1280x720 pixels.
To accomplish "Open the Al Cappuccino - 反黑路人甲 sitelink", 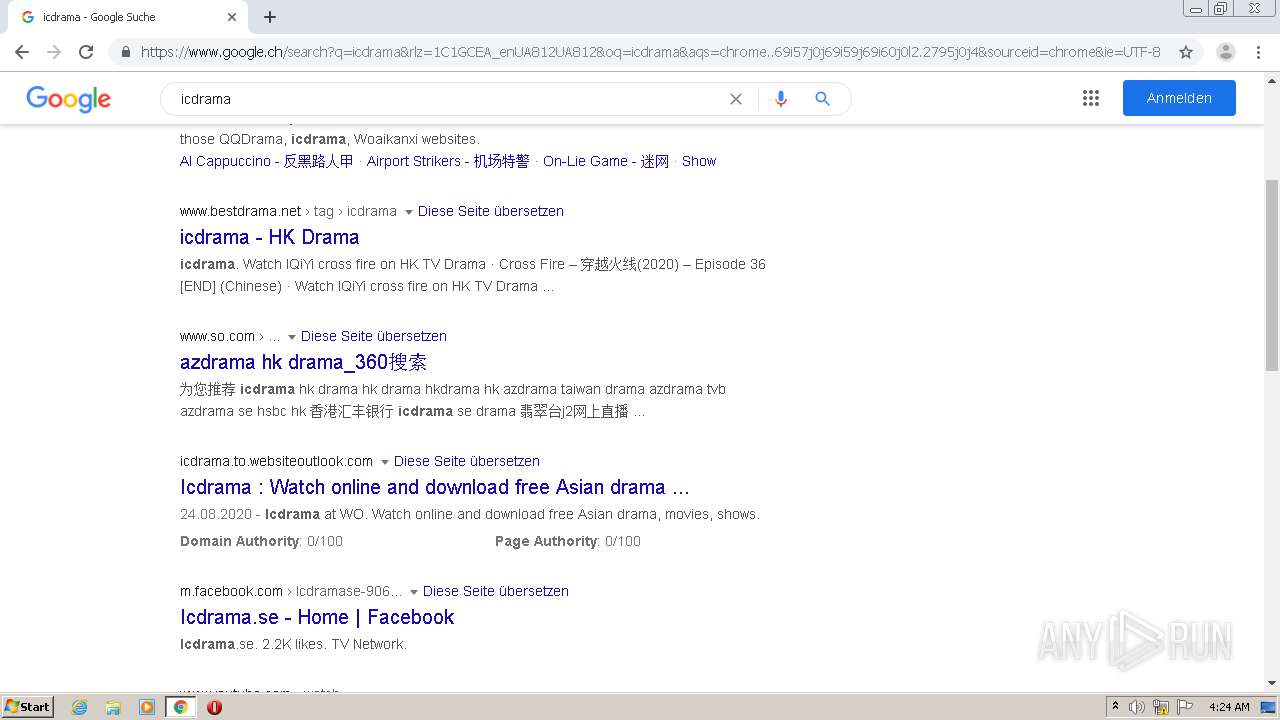I will point(267,161).
